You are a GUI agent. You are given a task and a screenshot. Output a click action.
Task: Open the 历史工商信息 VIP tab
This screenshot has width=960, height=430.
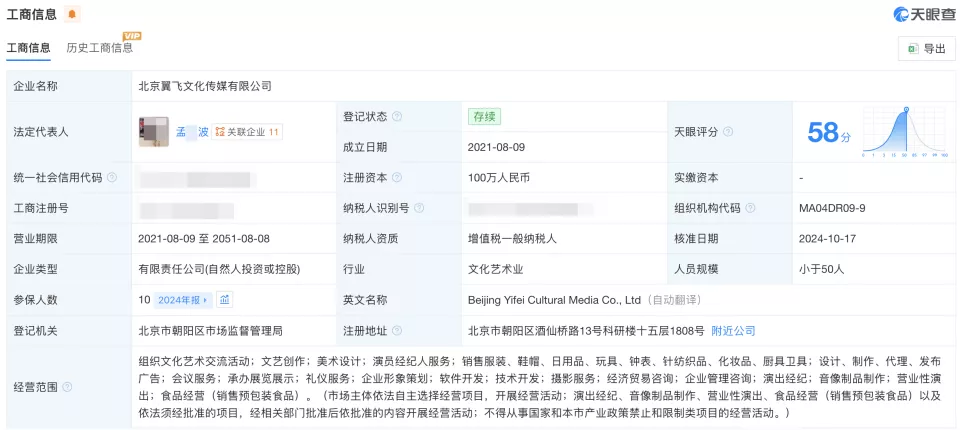coord(99,48)
